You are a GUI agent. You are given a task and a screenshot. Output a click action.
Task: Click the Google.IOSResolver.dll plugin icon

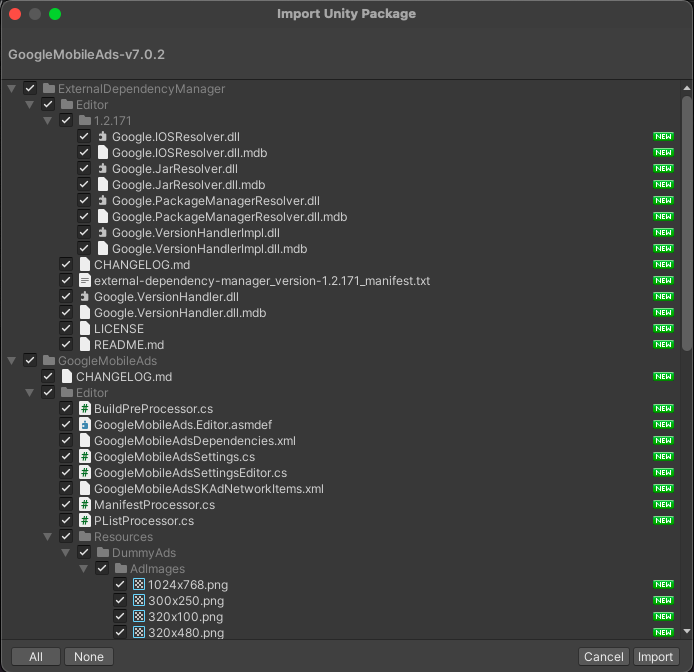tap(102, 137)
